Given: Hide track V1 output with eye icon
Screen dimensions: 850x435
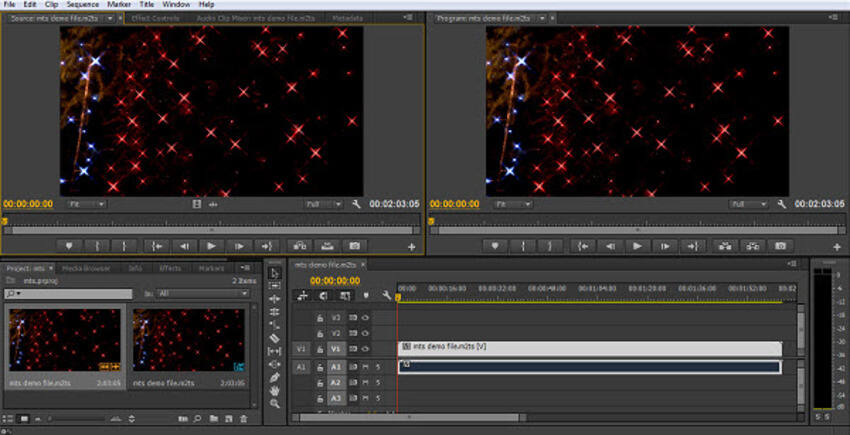Looking at the screenshot, I should (365, 349).
